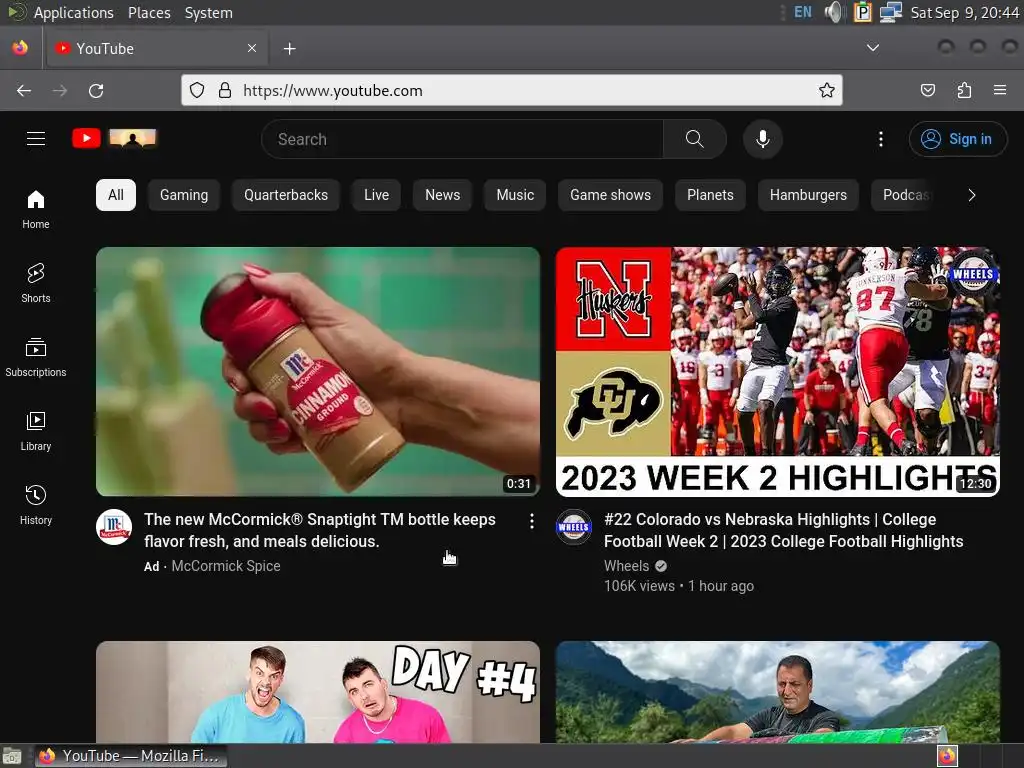
Task: Select the Planets filter chip
Action: tap(710, 195)
